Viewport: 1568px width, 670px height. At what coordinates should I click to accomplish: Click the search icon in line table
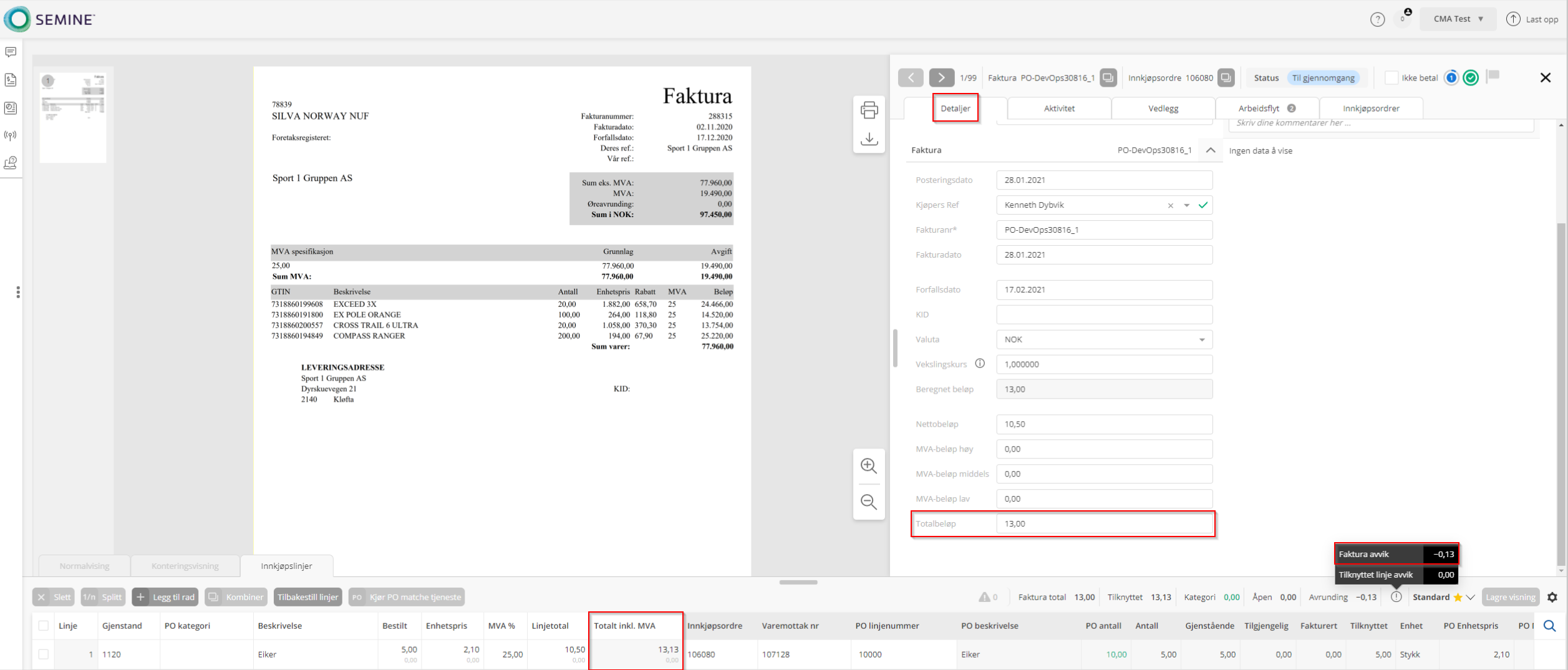pyautogui.click(x=1549, y=626)
